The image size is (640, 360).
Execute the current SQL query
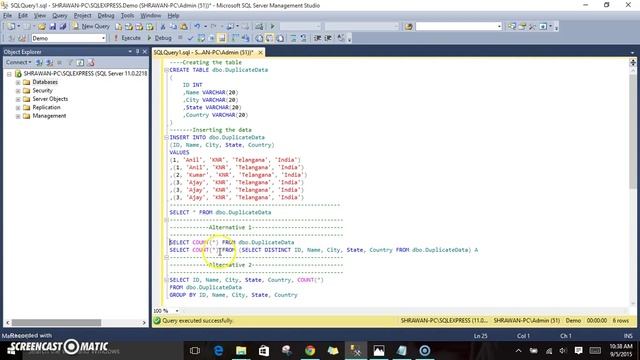[127, 38]
